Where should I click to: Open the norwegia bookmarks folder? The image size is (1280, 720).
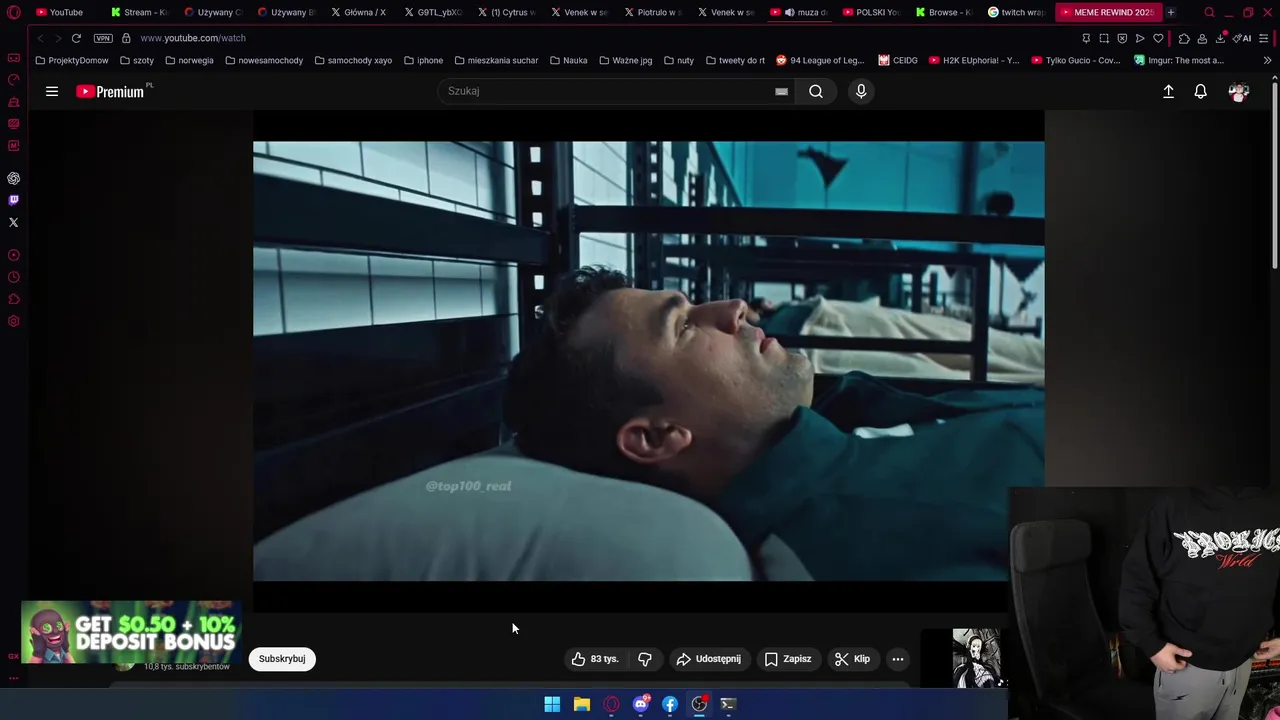click(x=189, y=60)
